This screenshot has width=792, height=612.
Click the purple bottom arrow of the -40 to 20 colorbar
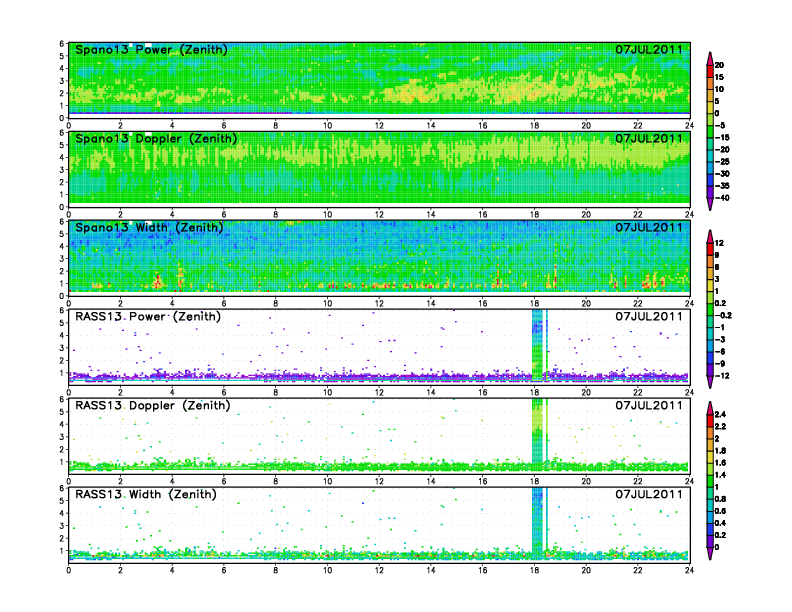click(710, 204)
